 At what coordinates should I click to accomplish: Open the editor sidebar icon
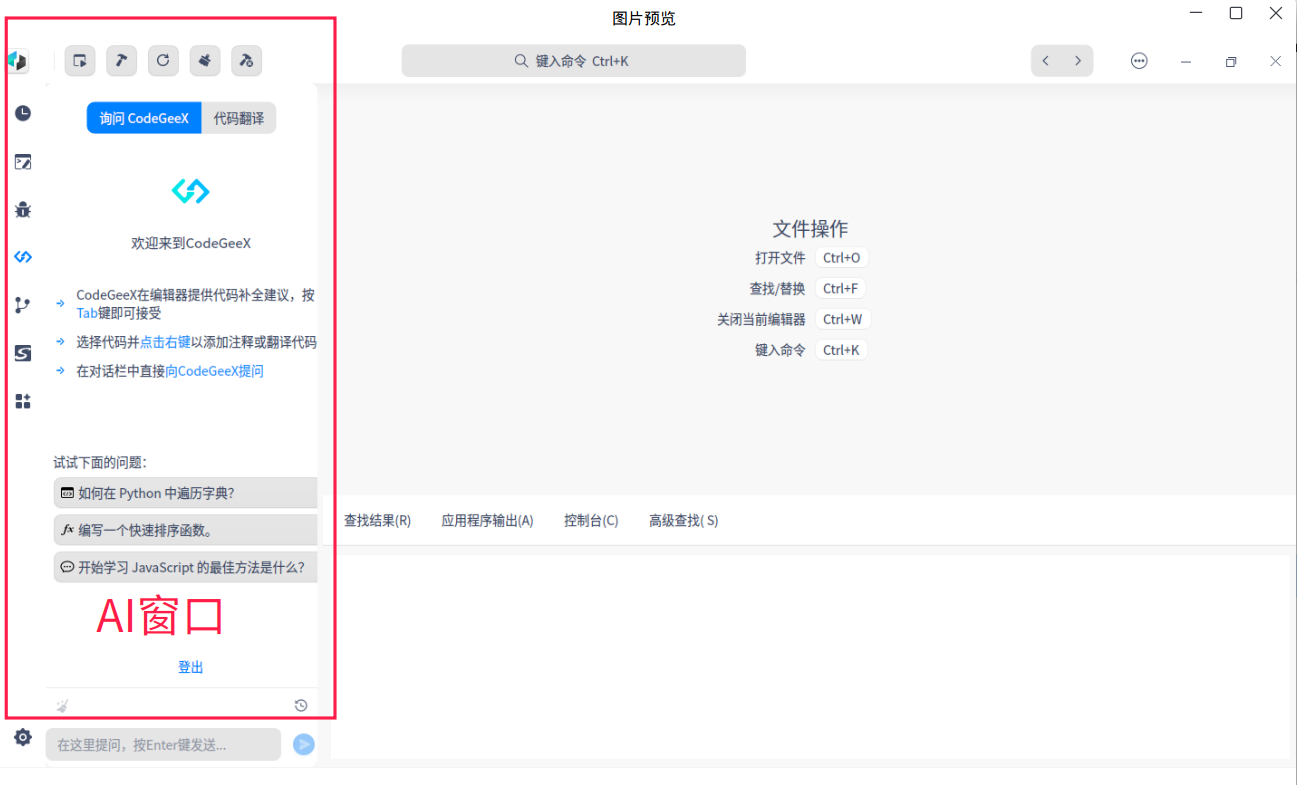pos(23,161)
